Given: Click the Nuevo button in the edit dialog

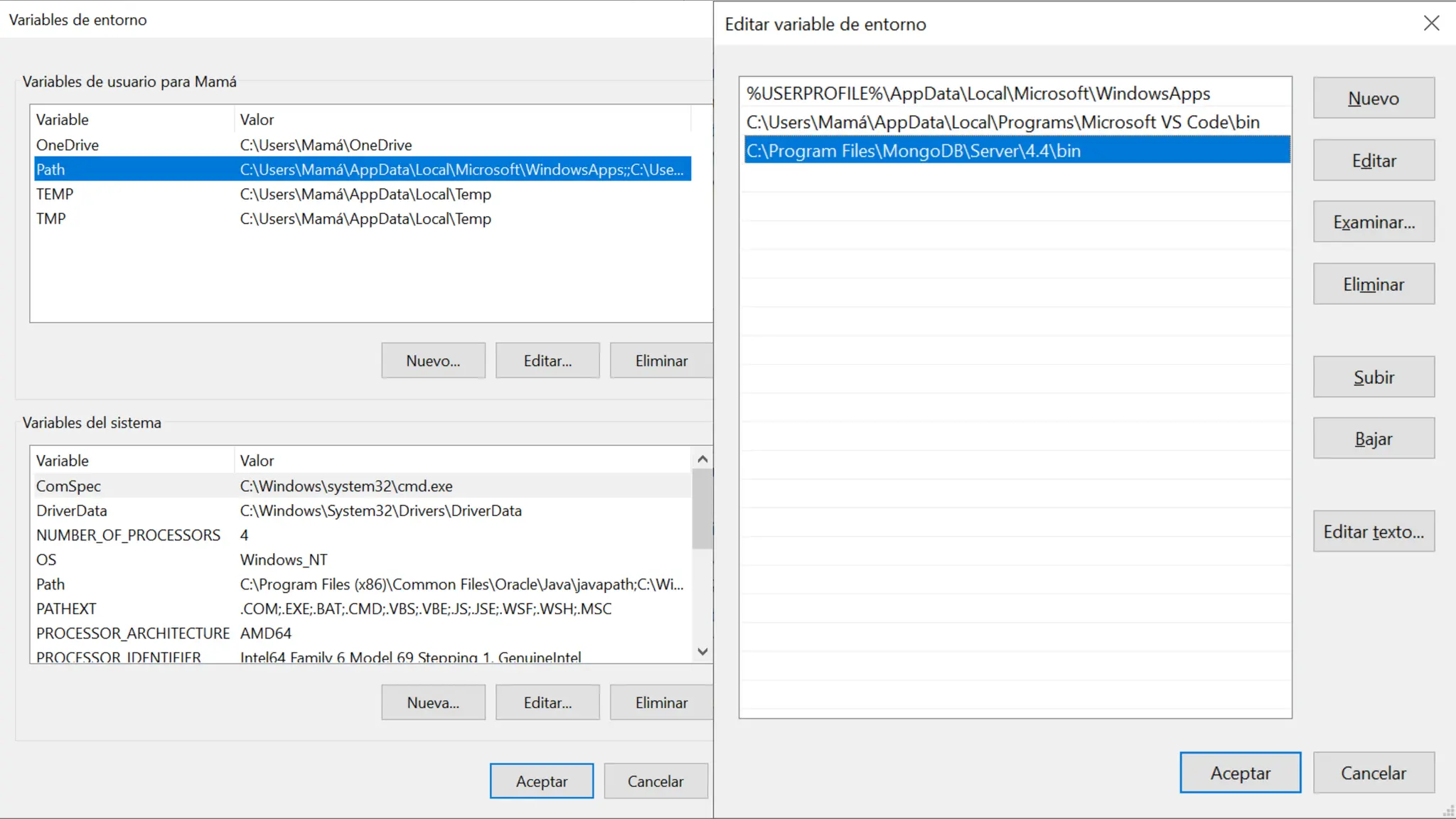Looking at the screenshot, I should pyautogui.click(x=1373, y=98).
